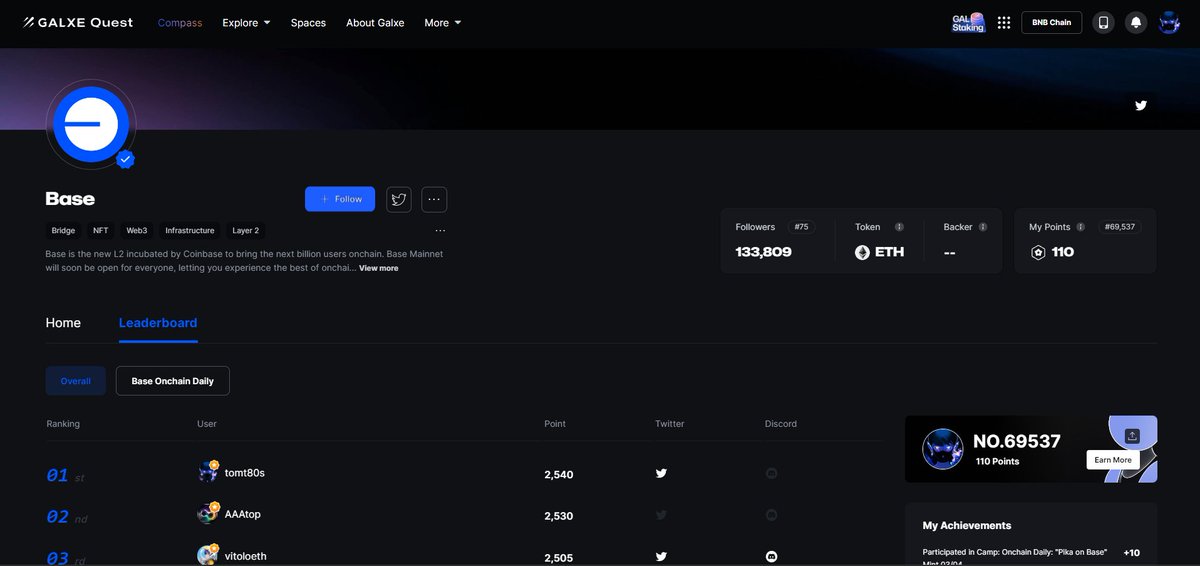Screen dimensions: 1200x566
Task: Click tomt80s Discord icon
Action: point(771,473)
